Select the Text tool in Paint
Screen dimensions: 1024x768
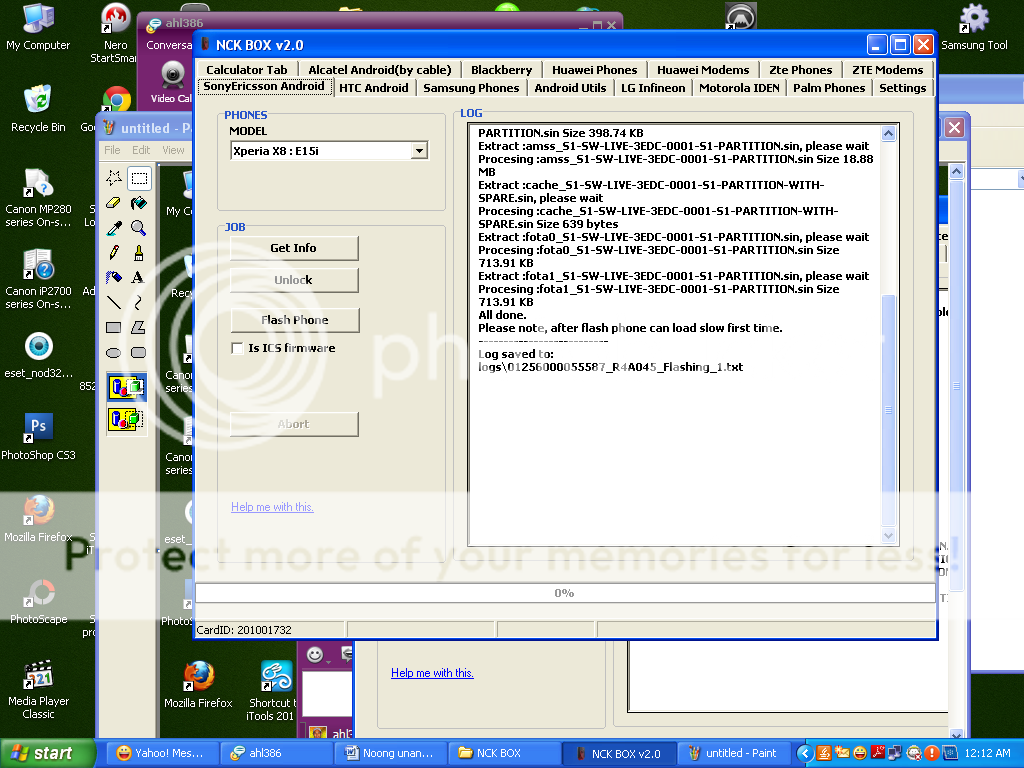[x=138, y=277]
